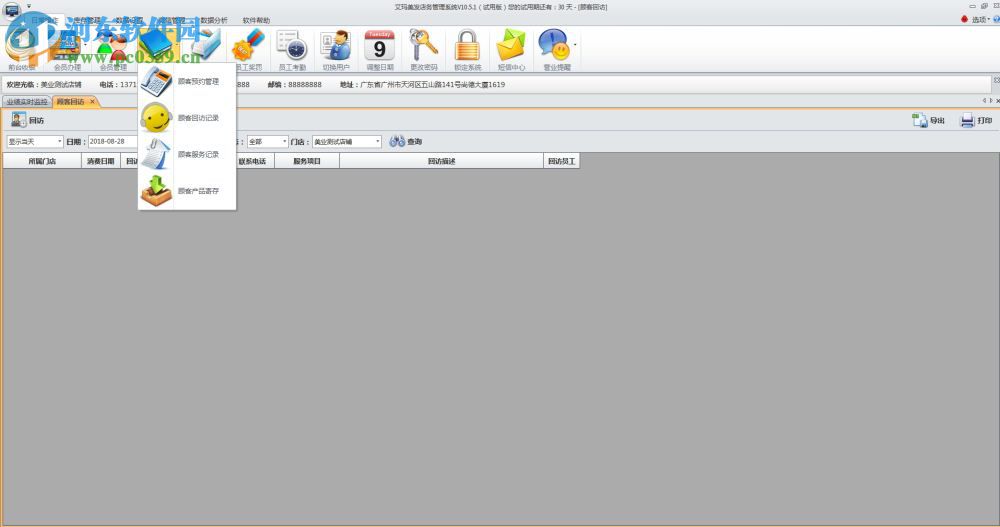1000x527 pixels.
Task: Close the welcome info bar
Action: [996, 80]
